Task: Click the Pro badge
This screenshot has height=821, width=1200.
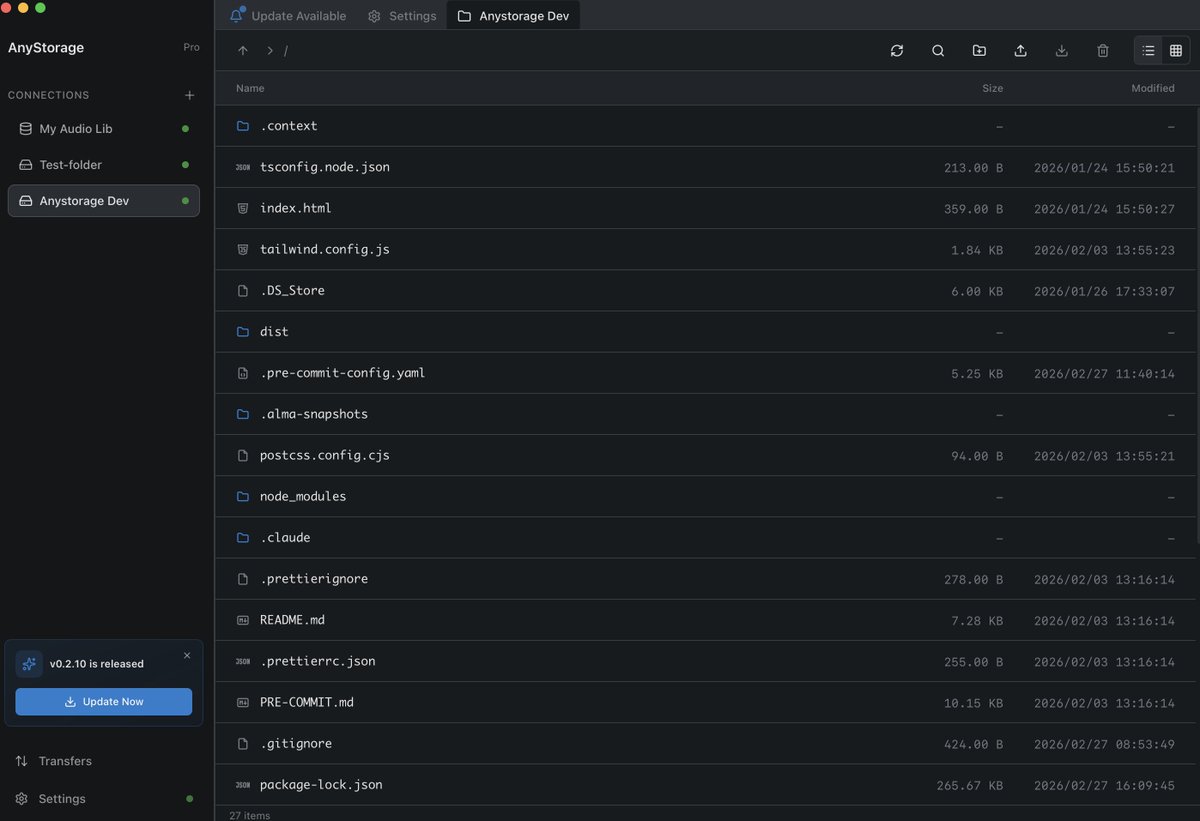Action: tap(191, 47)
